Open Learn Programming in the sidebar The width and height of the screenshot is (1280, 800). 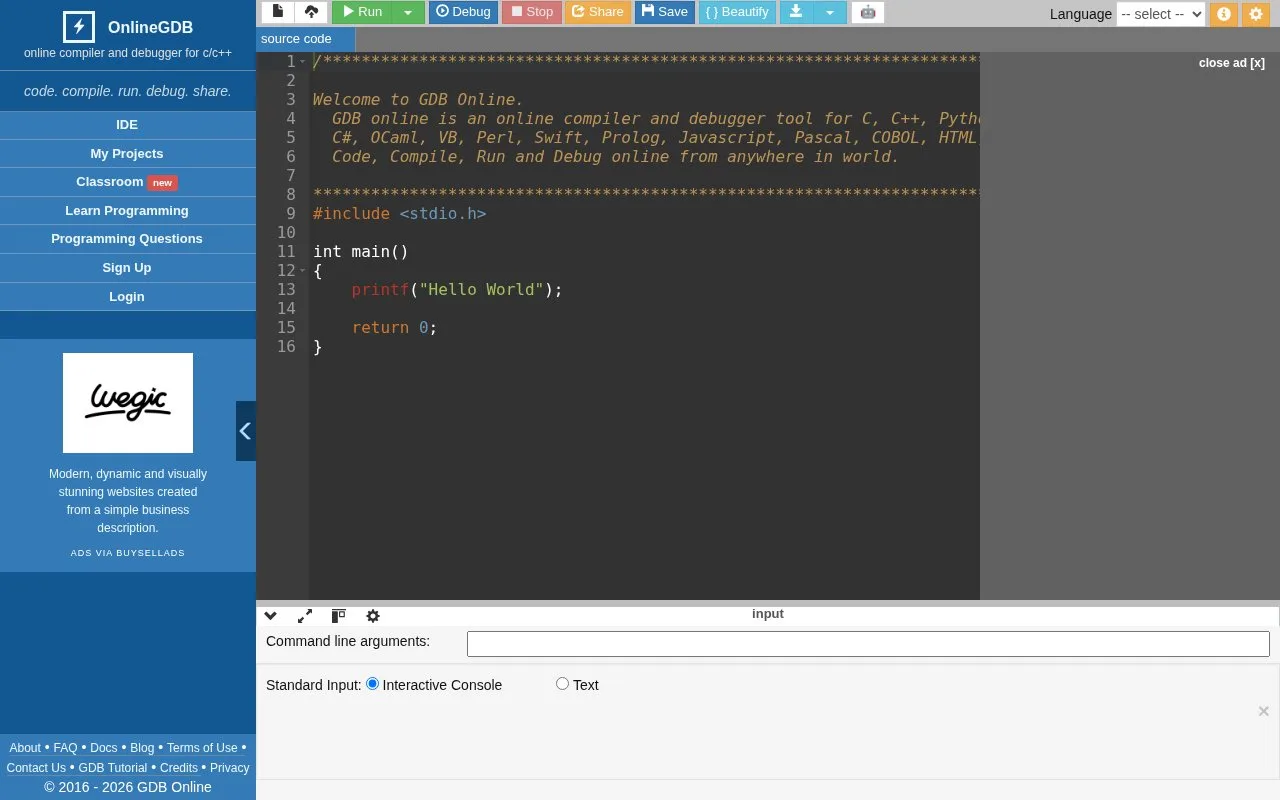click(127, 211)
